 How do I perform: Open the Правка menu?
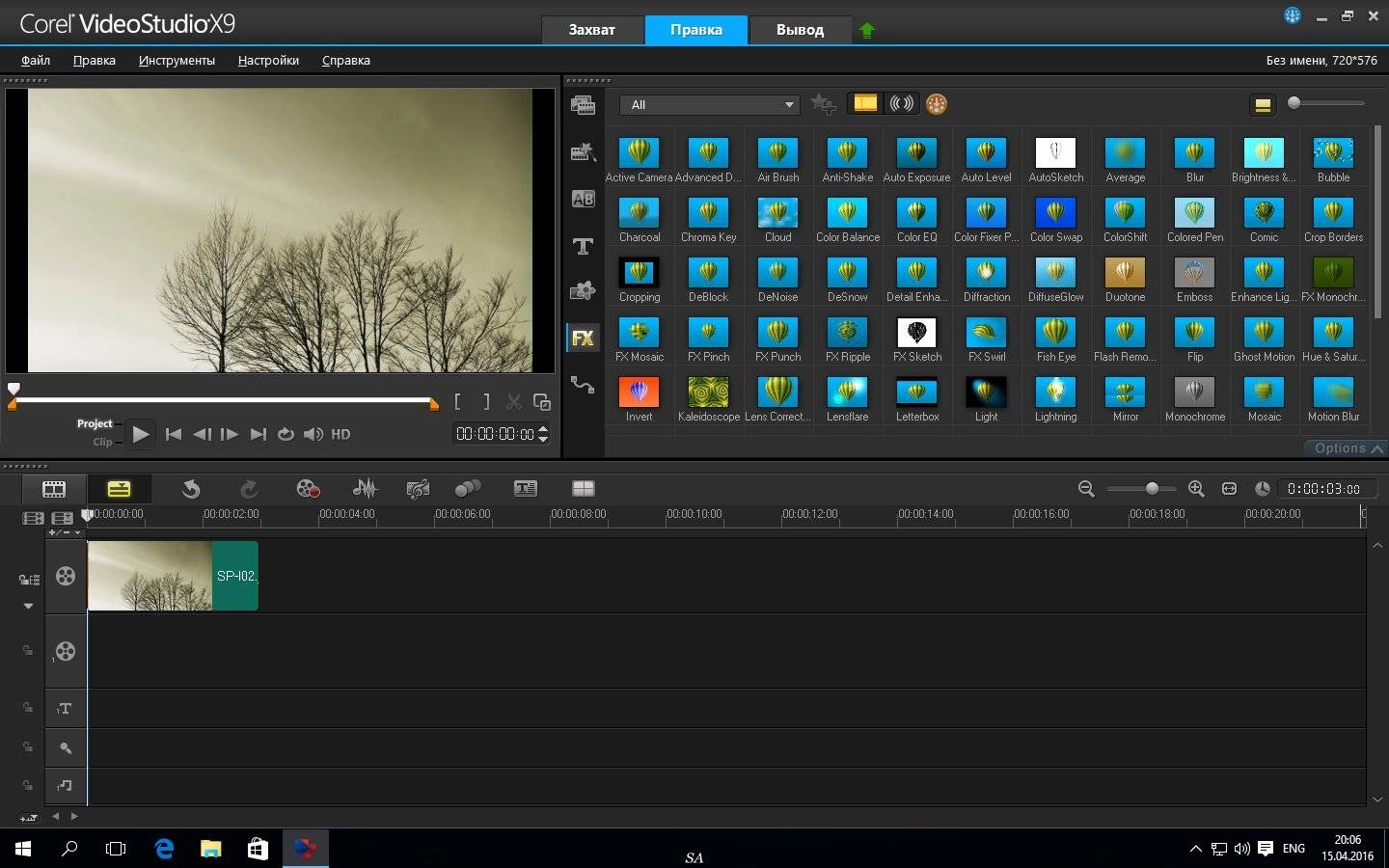click(x=95, y=60)
